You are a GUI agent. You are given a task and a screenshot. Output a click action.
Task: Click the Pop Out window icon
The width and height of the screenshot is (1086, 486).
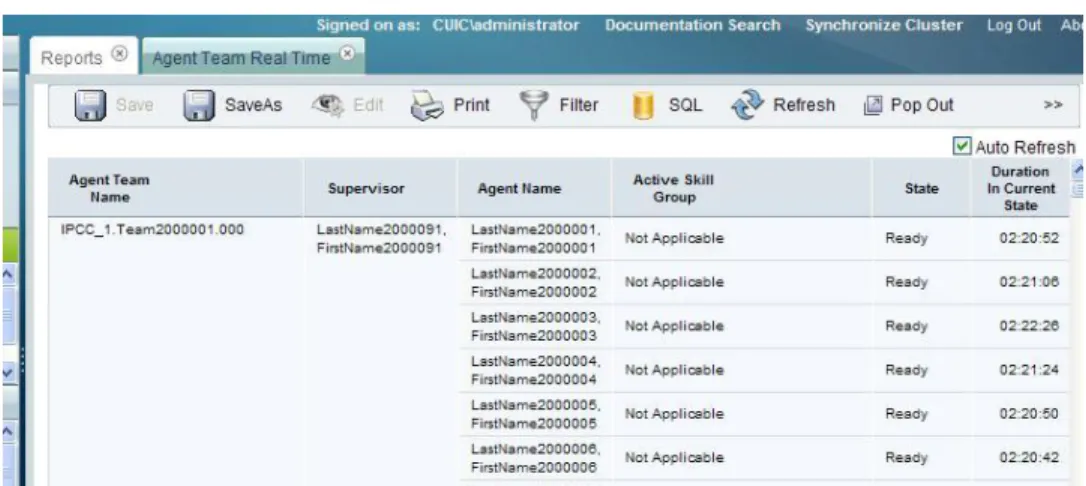[x=873, y=106]
